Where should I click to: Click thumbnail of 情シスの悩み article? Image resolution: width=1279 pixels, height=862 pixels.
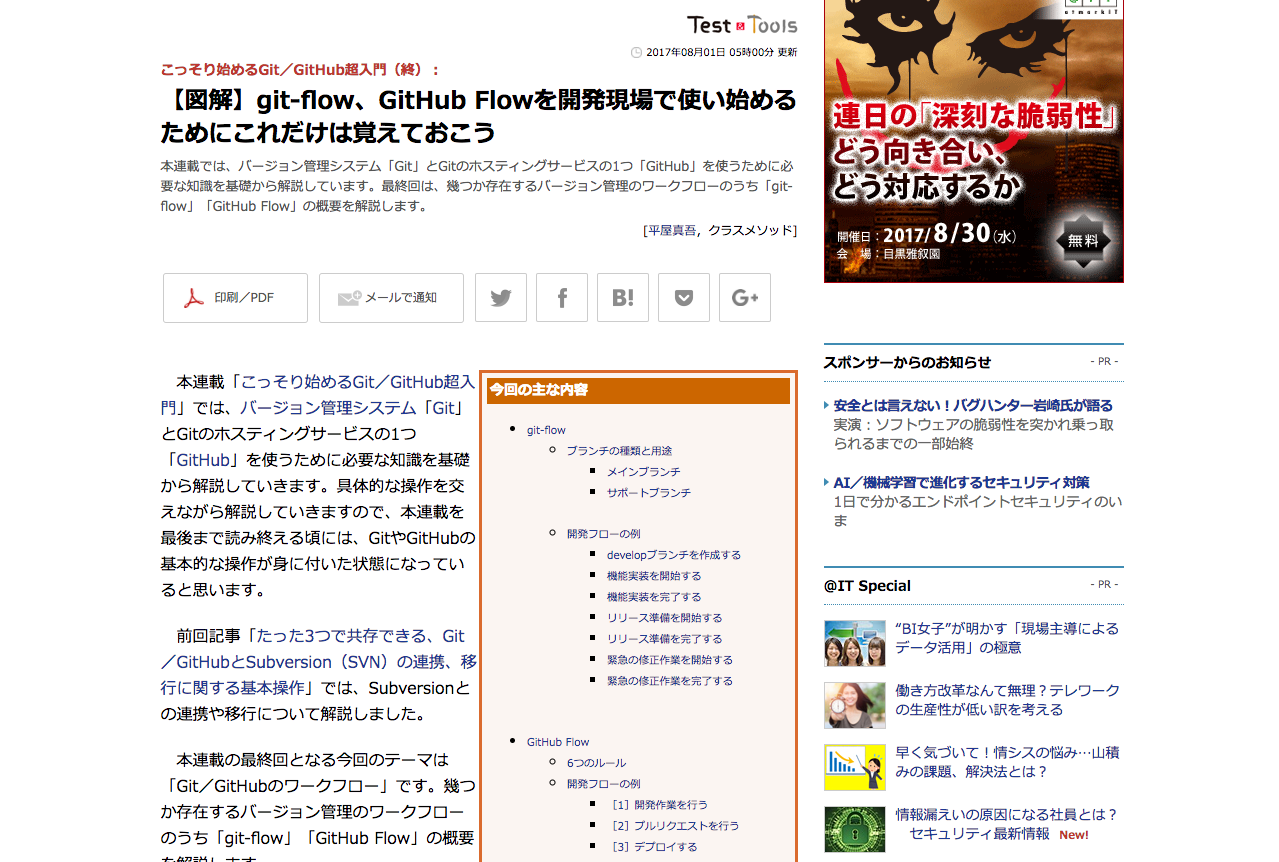click(x=855, y=767)
